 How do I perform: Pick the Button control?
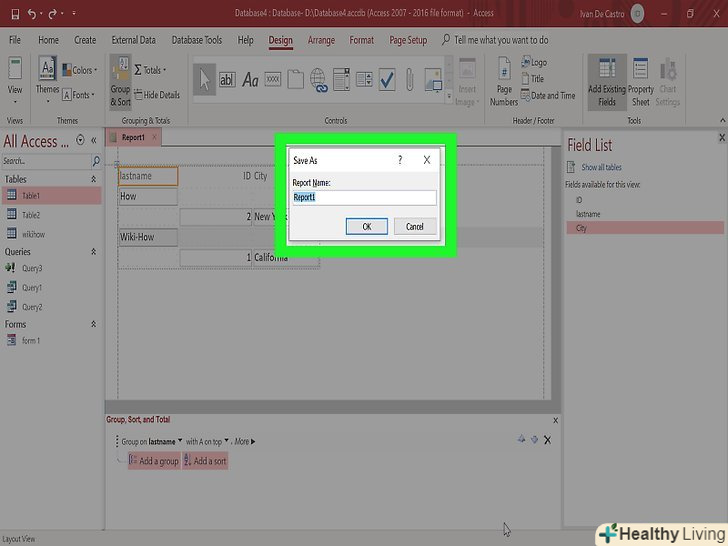(x=273, y=80)
